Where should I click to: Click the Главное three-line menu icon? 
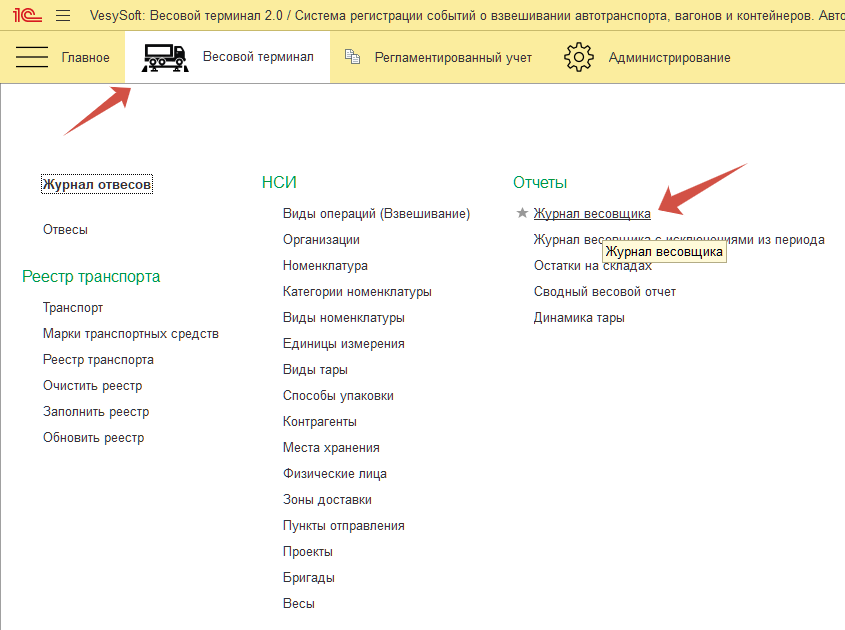pos(32,57)
